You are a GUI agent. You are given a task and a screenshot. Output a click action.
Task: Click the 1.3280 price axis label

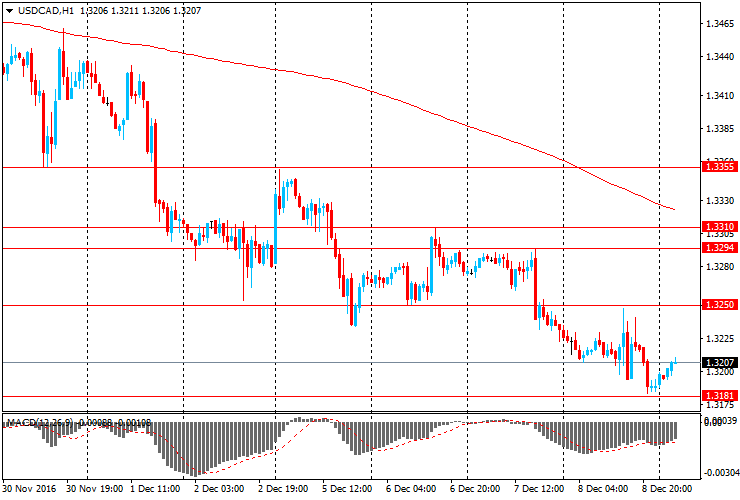click(720, 267)
